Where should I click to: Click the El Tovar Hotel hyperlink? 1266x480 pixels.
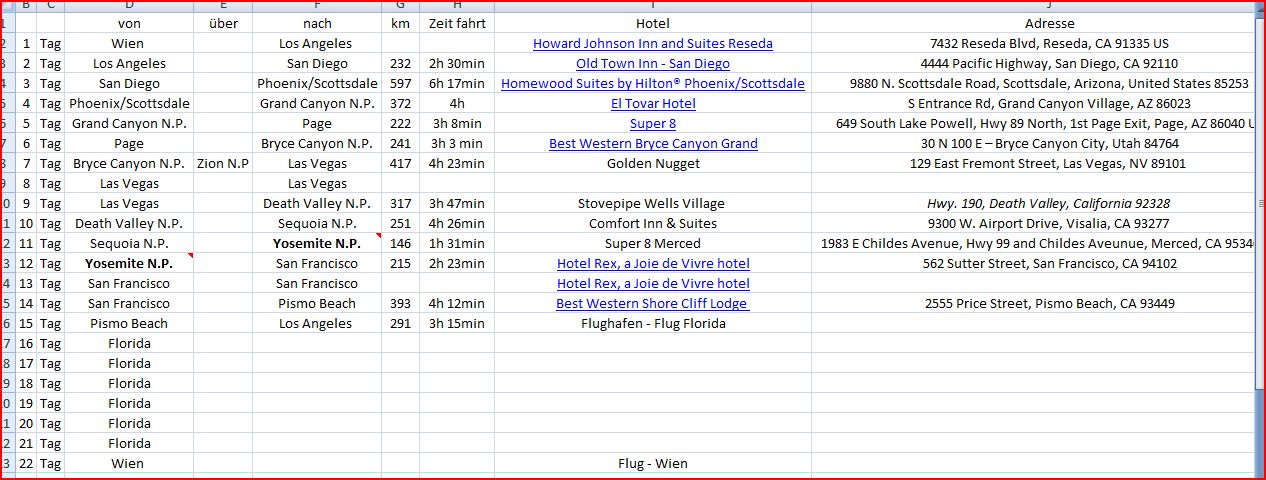(652, 104)
